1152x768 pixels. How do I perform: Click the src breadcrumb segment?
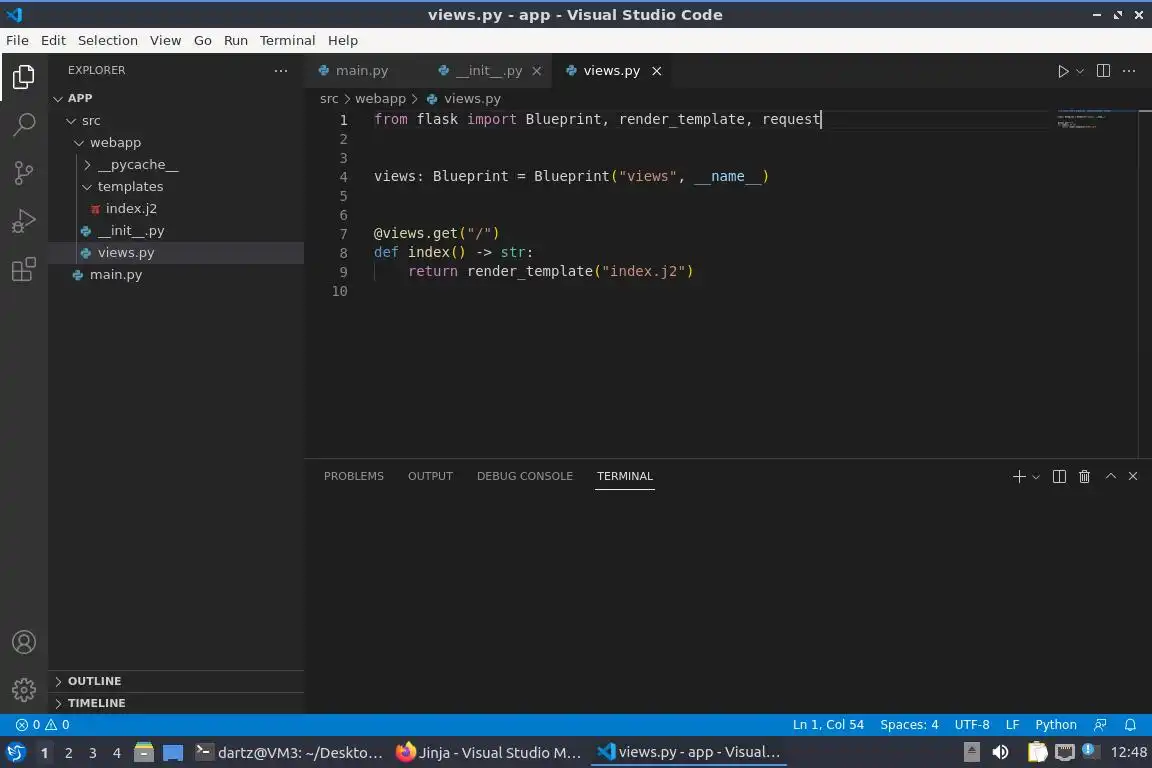[x=329, y=98]
